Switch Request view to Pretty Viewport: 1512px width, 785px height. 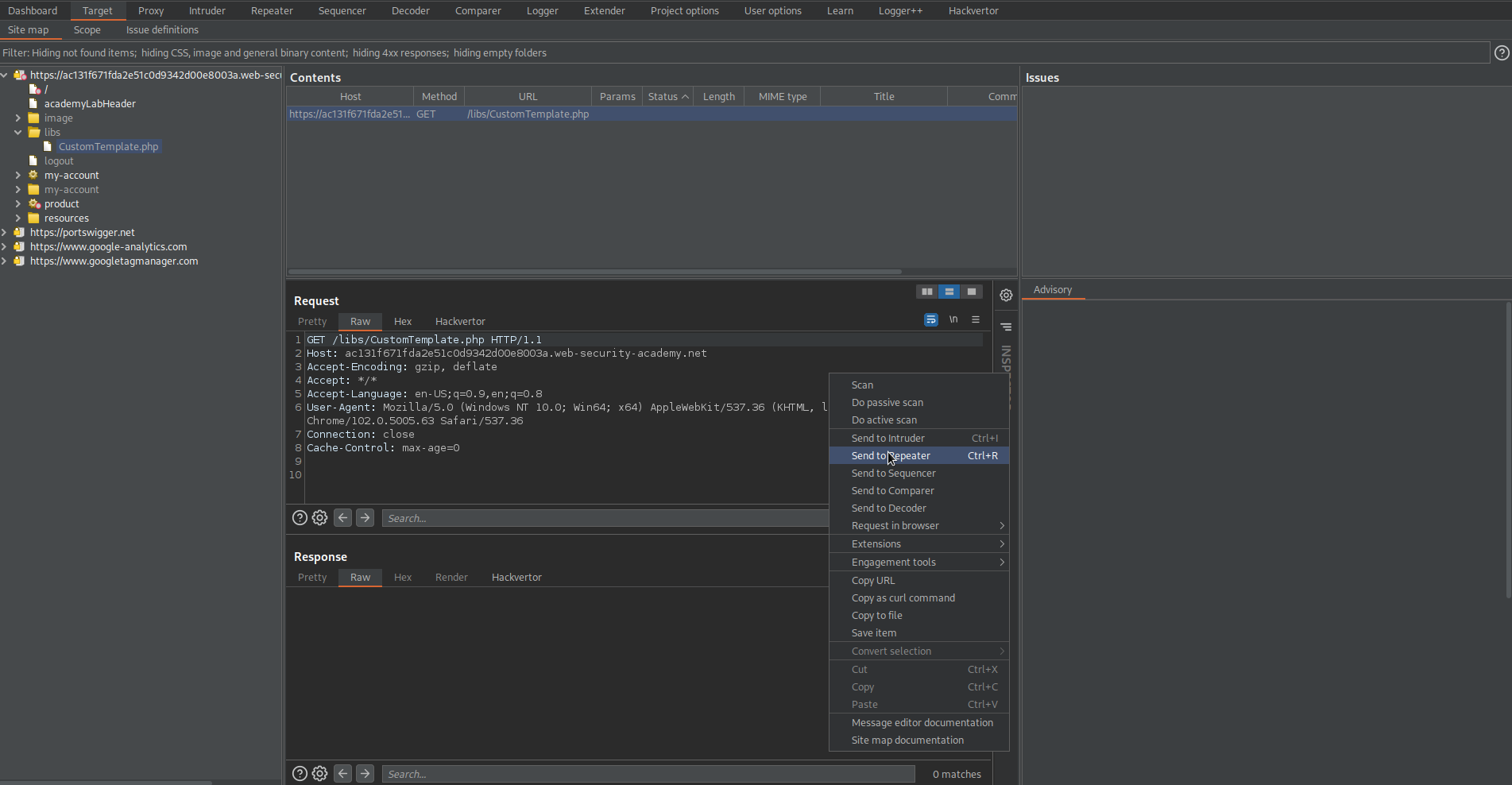(312, 321)
